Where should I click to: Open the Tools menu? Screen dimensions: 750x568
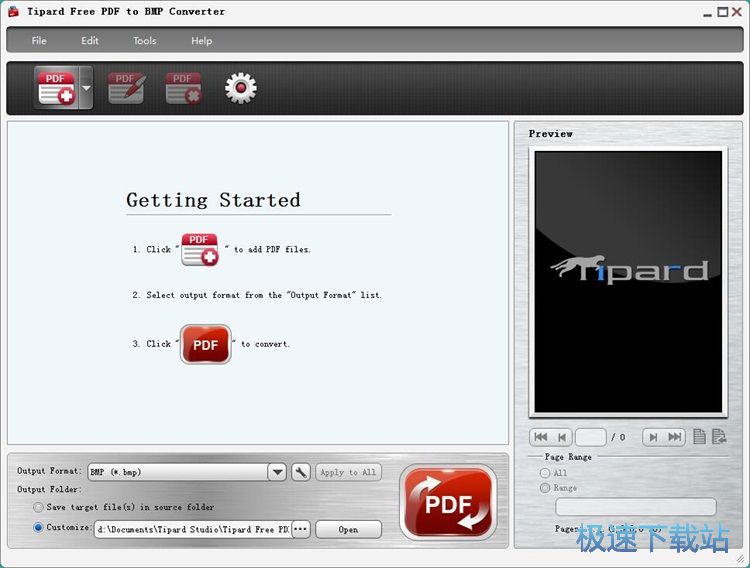(144, 41)
